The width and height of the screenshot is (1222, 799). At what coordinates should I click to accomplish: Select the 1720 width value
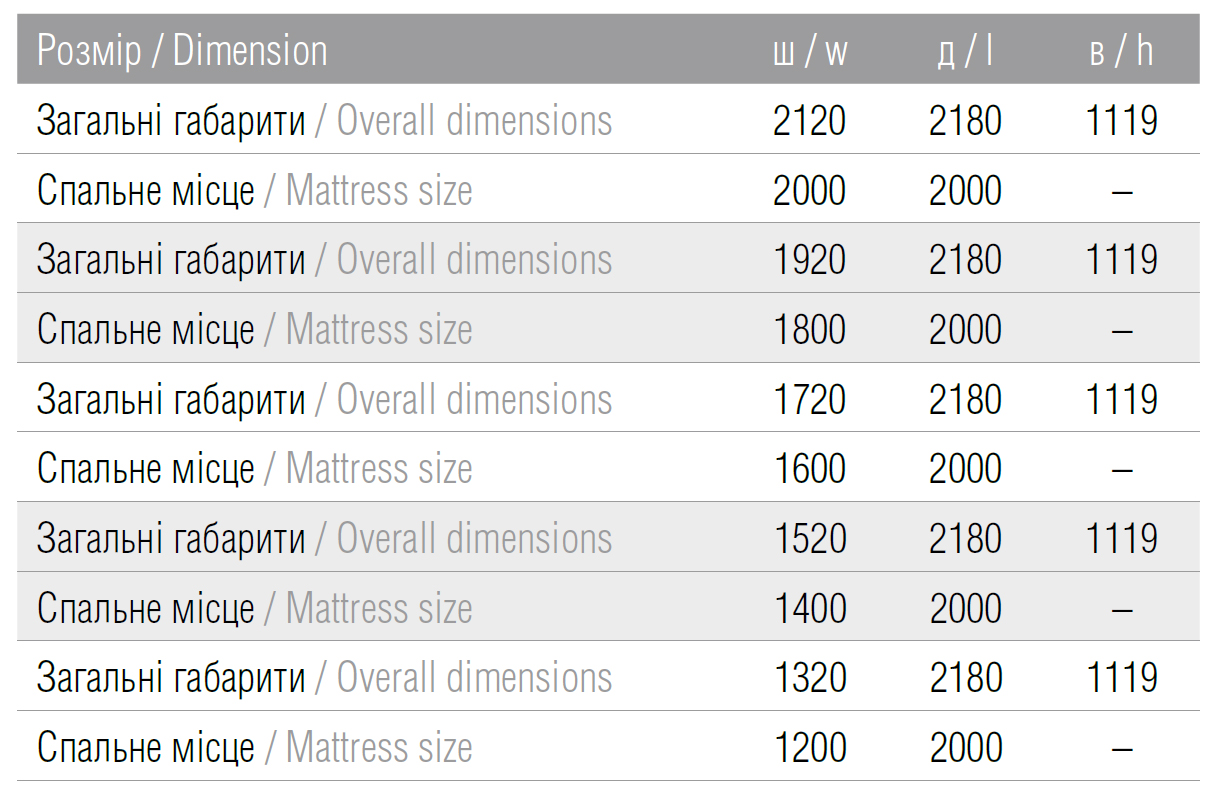click(x=810, y=400)
